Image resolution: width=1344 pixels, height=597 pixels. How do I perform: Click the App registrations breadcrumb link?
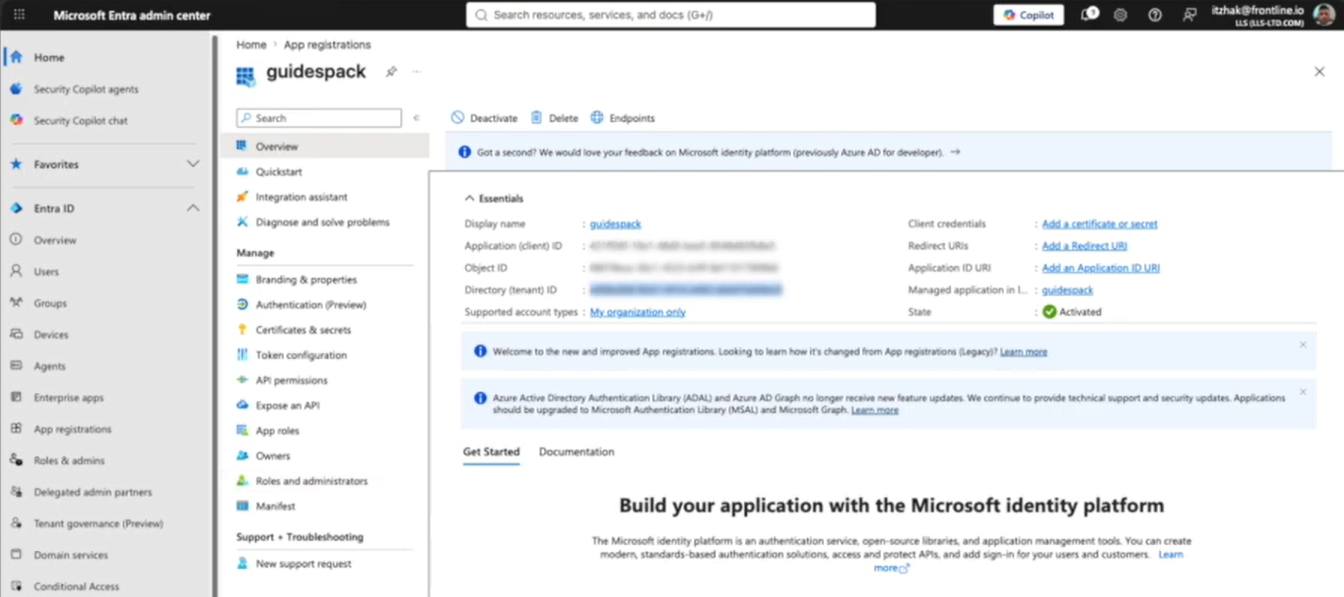click(x=327, y=45)
